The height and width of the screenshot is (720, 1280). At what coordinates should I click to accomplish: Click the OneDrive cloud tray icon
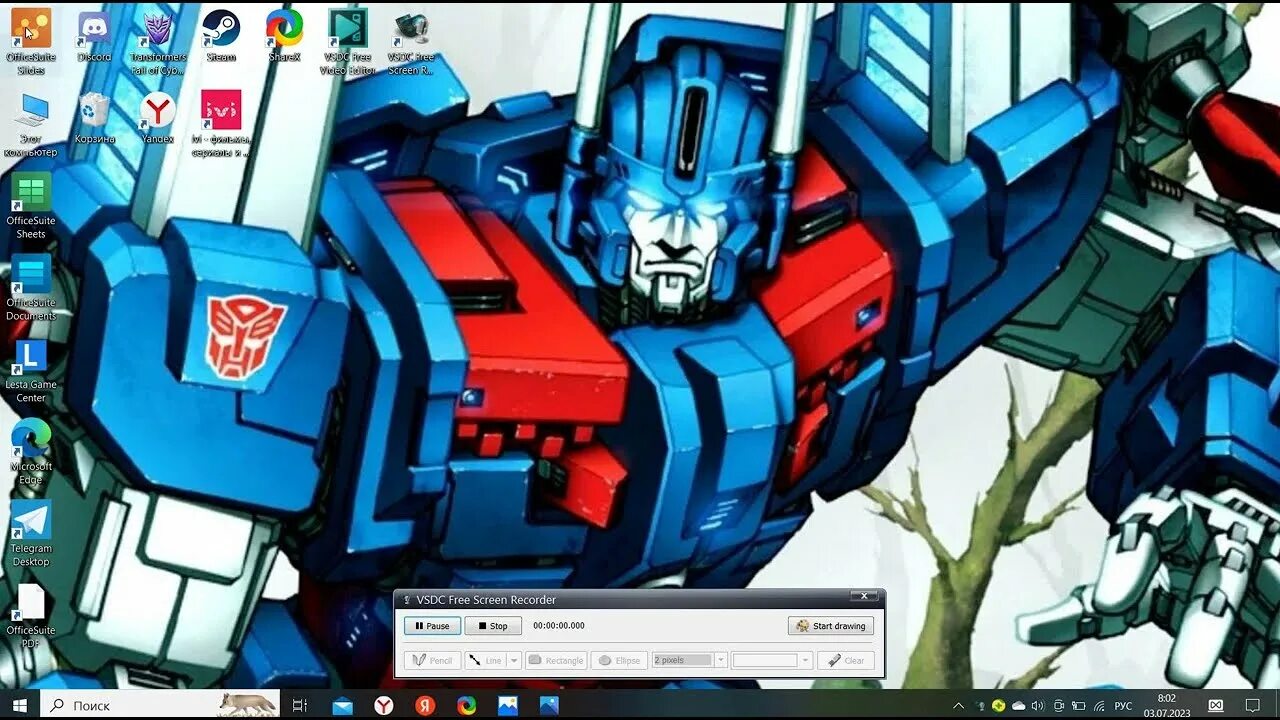coord(1018,705)
